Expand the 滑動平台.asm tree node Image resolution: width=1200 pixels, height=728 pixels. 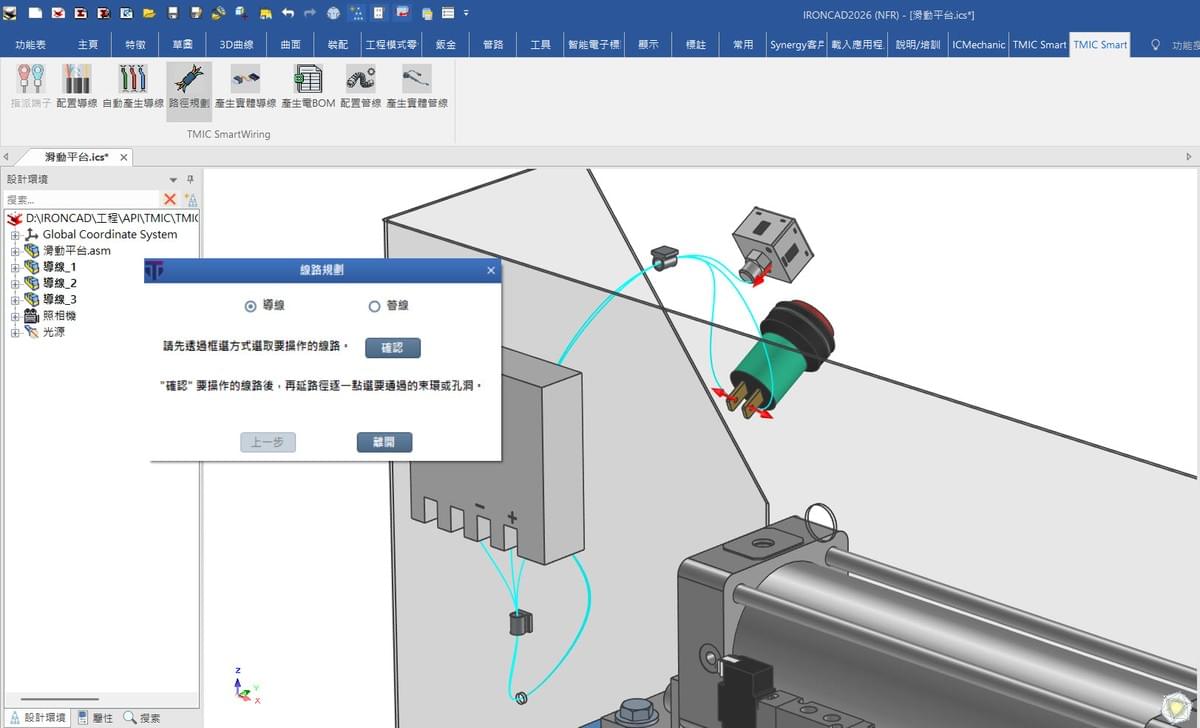tap(15, 251)
